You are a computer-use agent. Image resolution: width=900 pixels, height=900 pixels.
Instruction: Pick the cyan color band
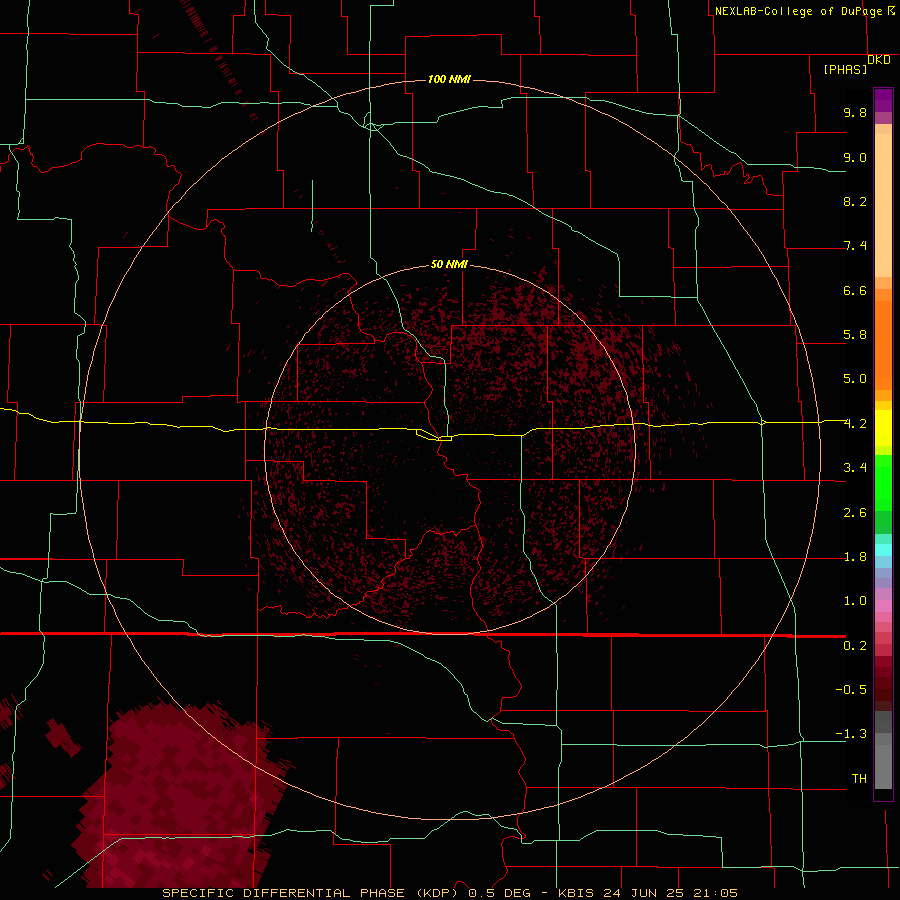883,550
